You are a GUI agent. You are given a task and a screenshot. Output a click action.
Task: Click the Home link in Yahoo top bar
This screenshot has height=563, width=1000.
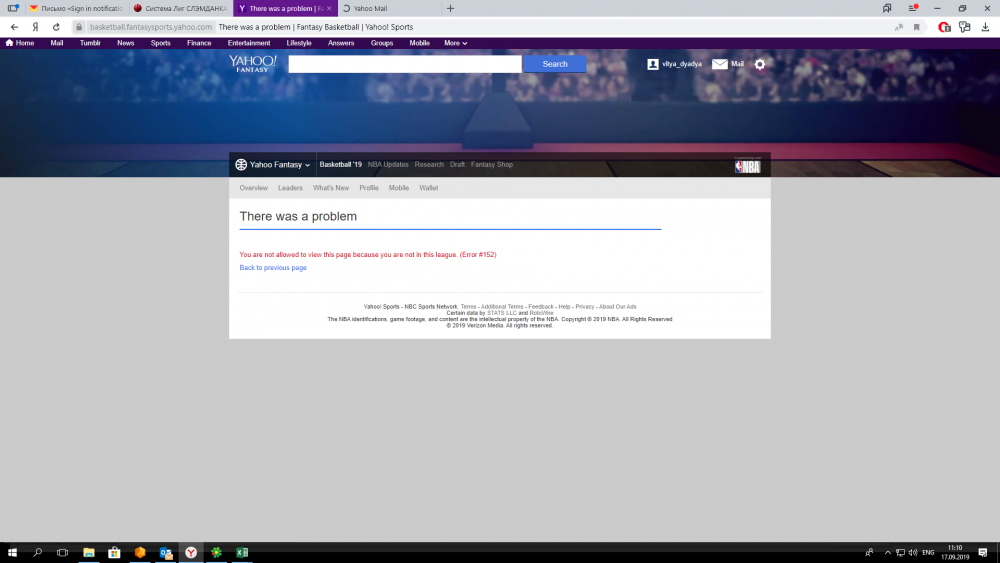(20, 43)
